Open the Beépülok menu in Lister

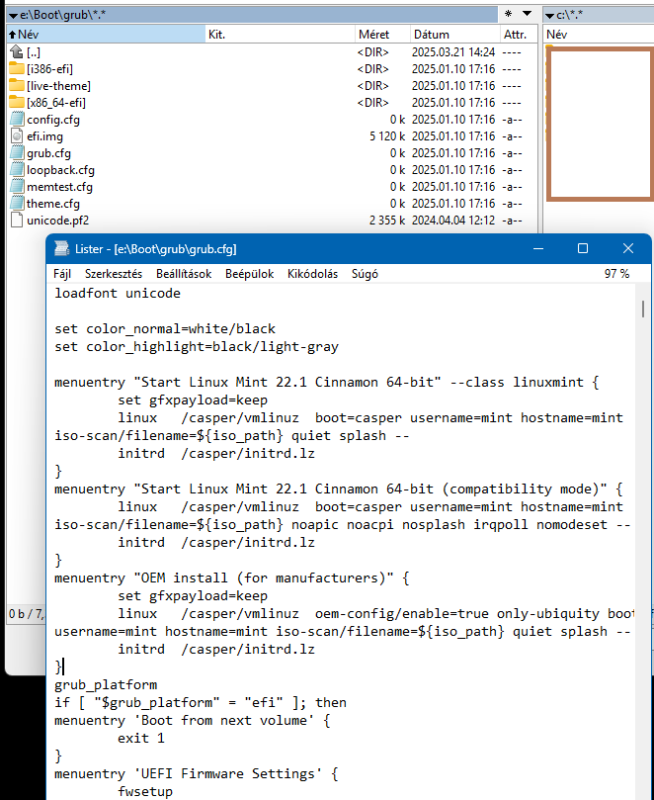pos(249,274)
